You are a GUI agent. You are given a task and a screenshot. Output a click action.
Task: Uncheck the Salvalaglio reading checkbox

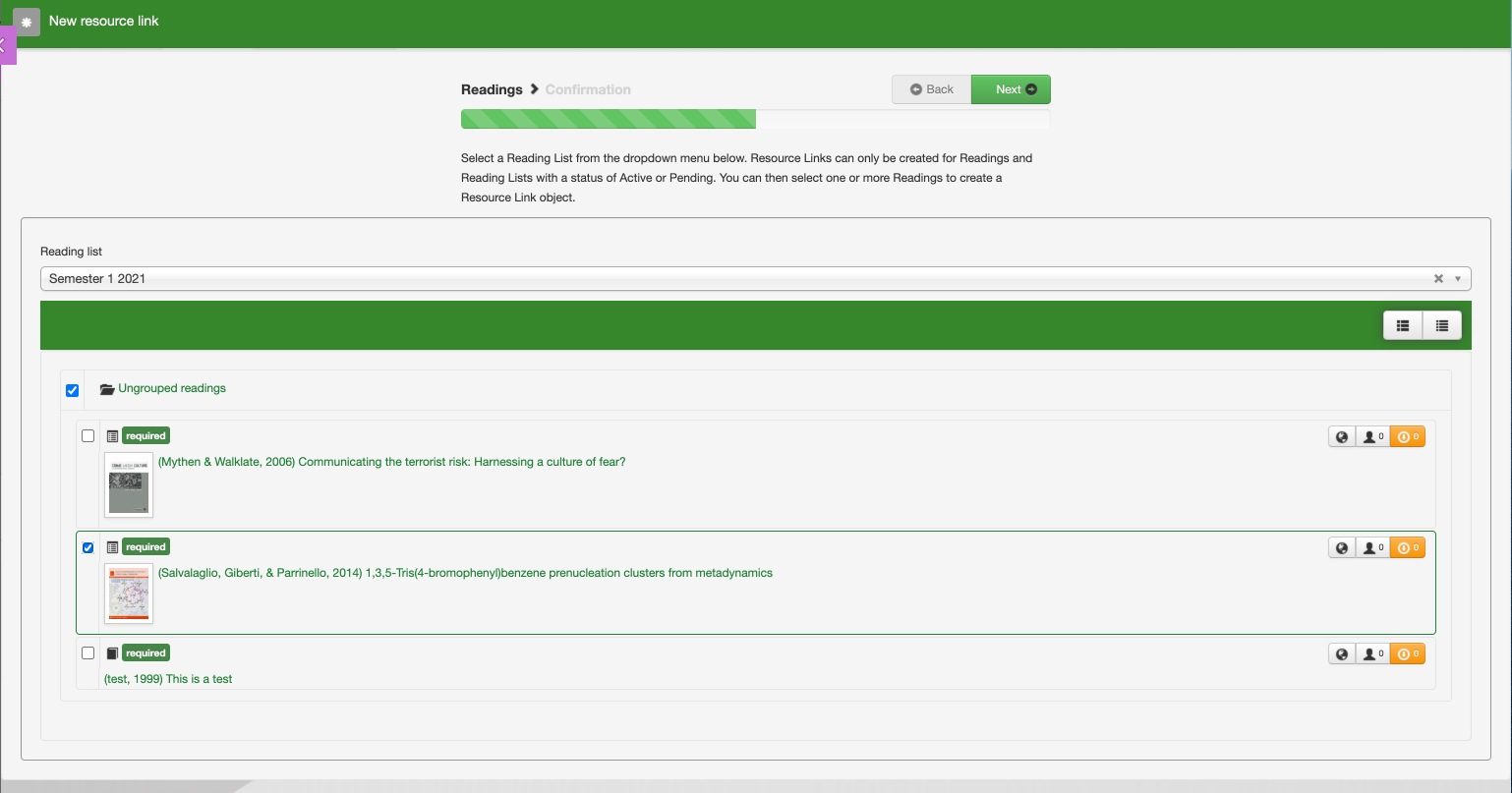click(88, 547)
